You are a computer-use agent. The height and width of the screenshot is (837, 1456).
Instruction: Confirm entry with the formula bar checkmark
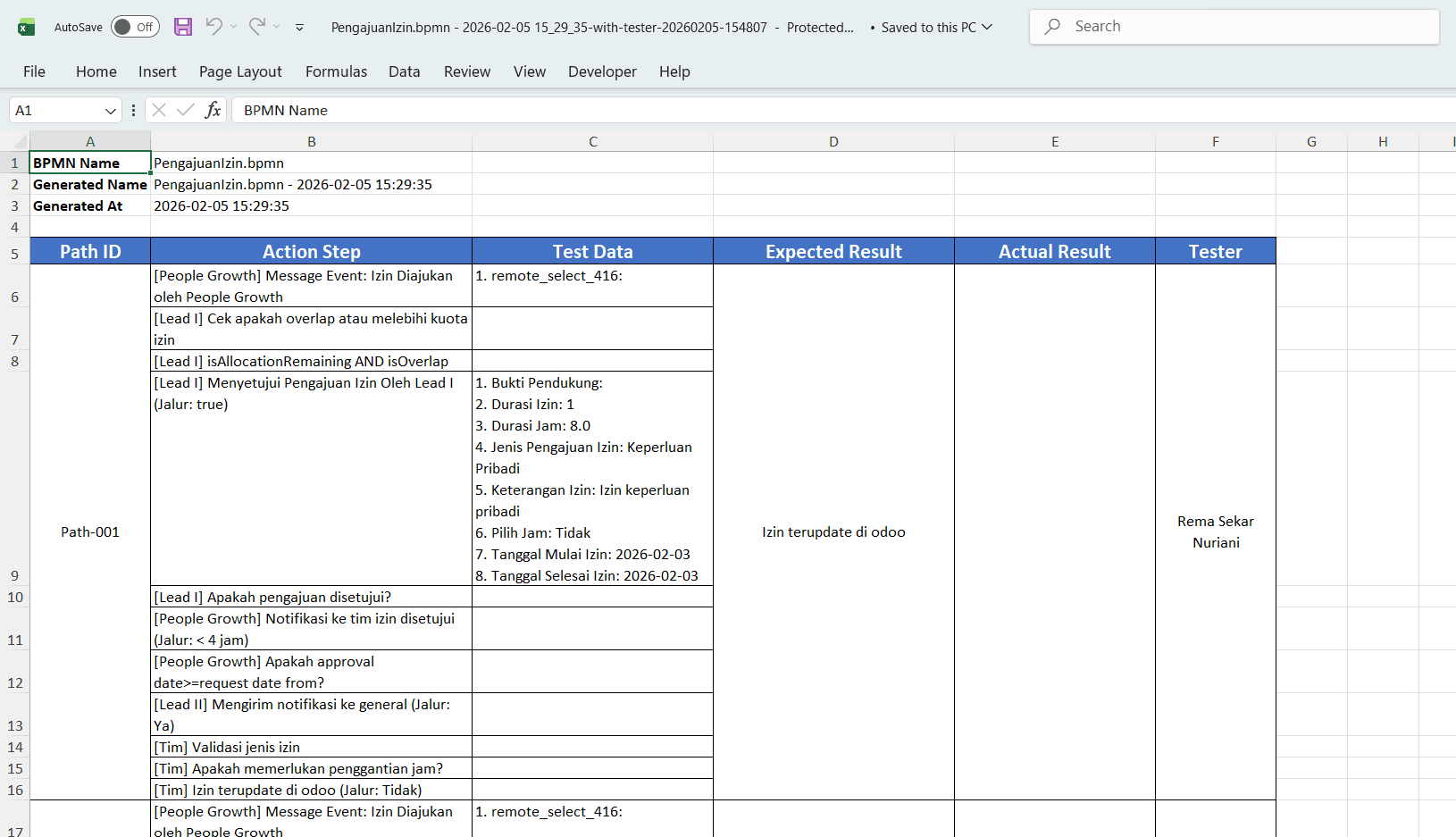[186, 110]
